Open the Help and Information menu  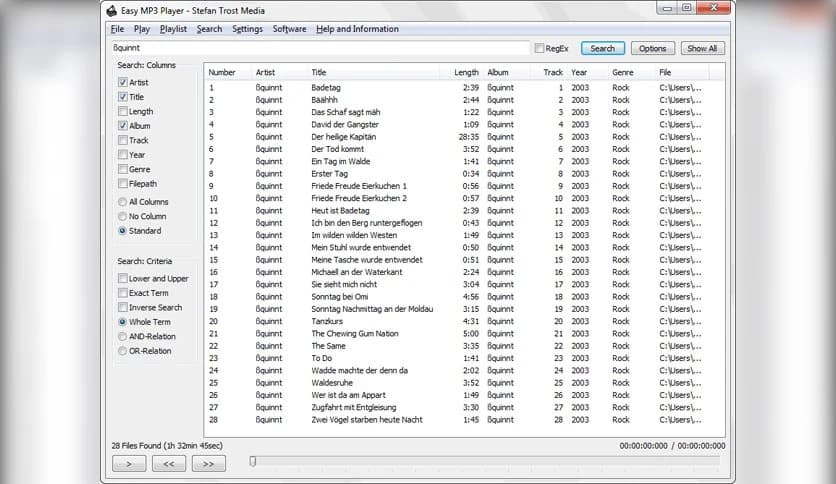click(357, 29)
